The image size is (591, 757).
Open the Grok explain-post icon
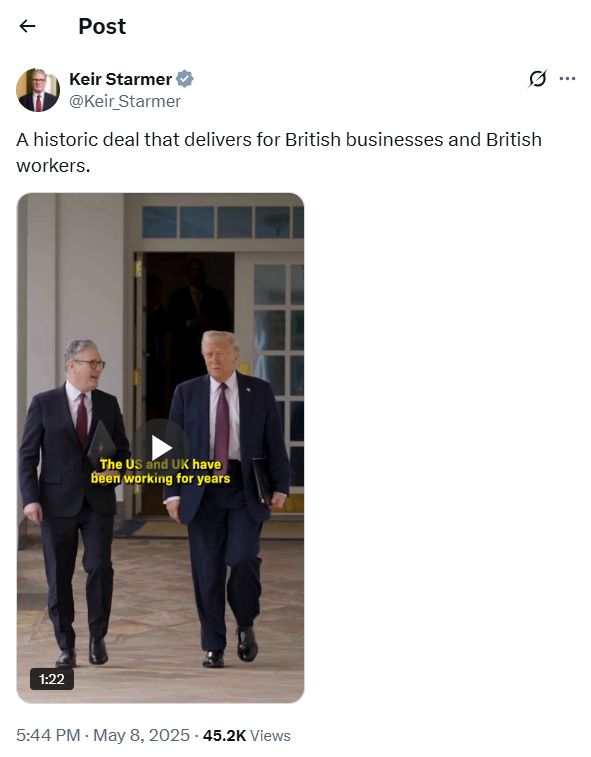pos(537,79)
